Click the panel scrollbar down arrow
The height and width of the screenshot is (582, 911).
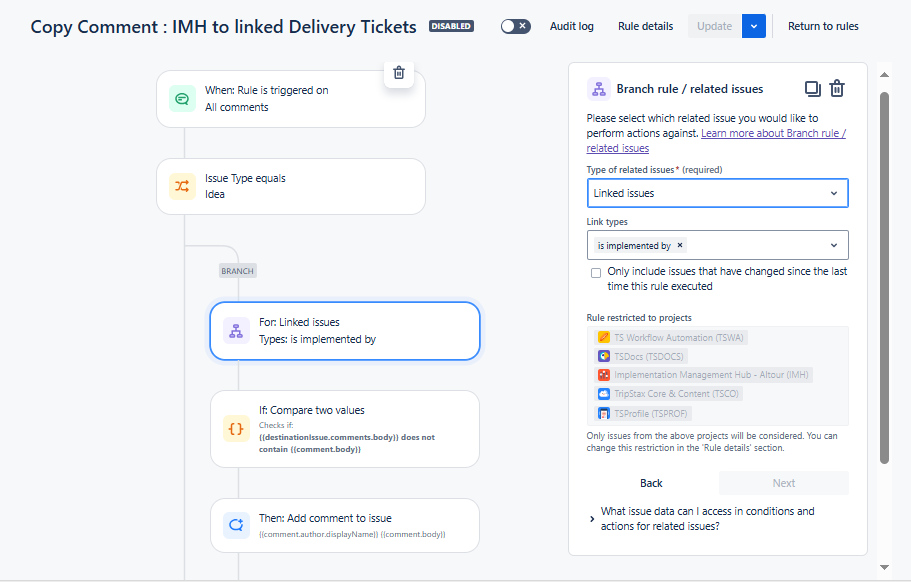[x=884, y=567]
